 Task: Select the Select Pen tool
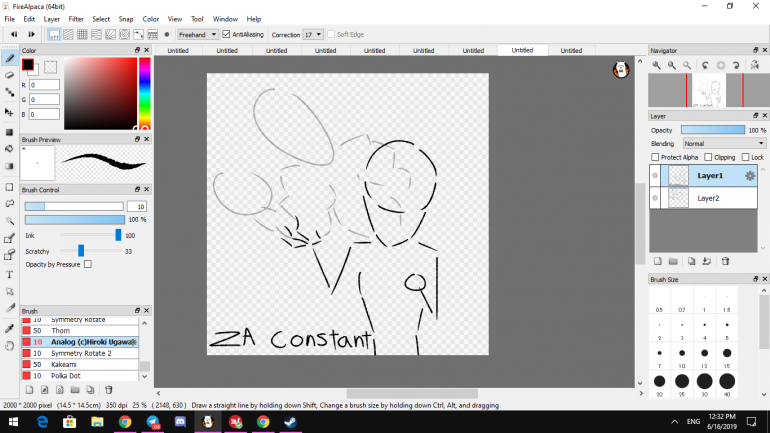[x=9, y=238]
